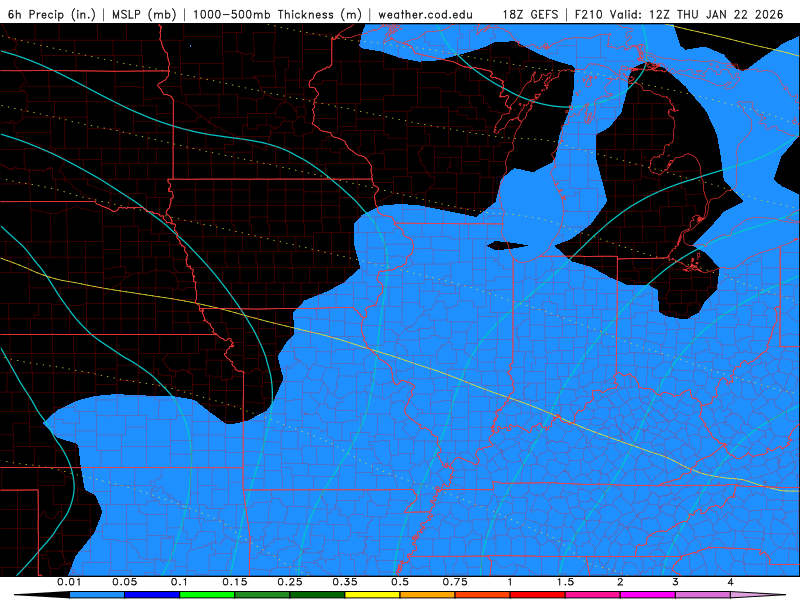
Task: Click the red 1–1.5 legend swatch
Action: 538,595
